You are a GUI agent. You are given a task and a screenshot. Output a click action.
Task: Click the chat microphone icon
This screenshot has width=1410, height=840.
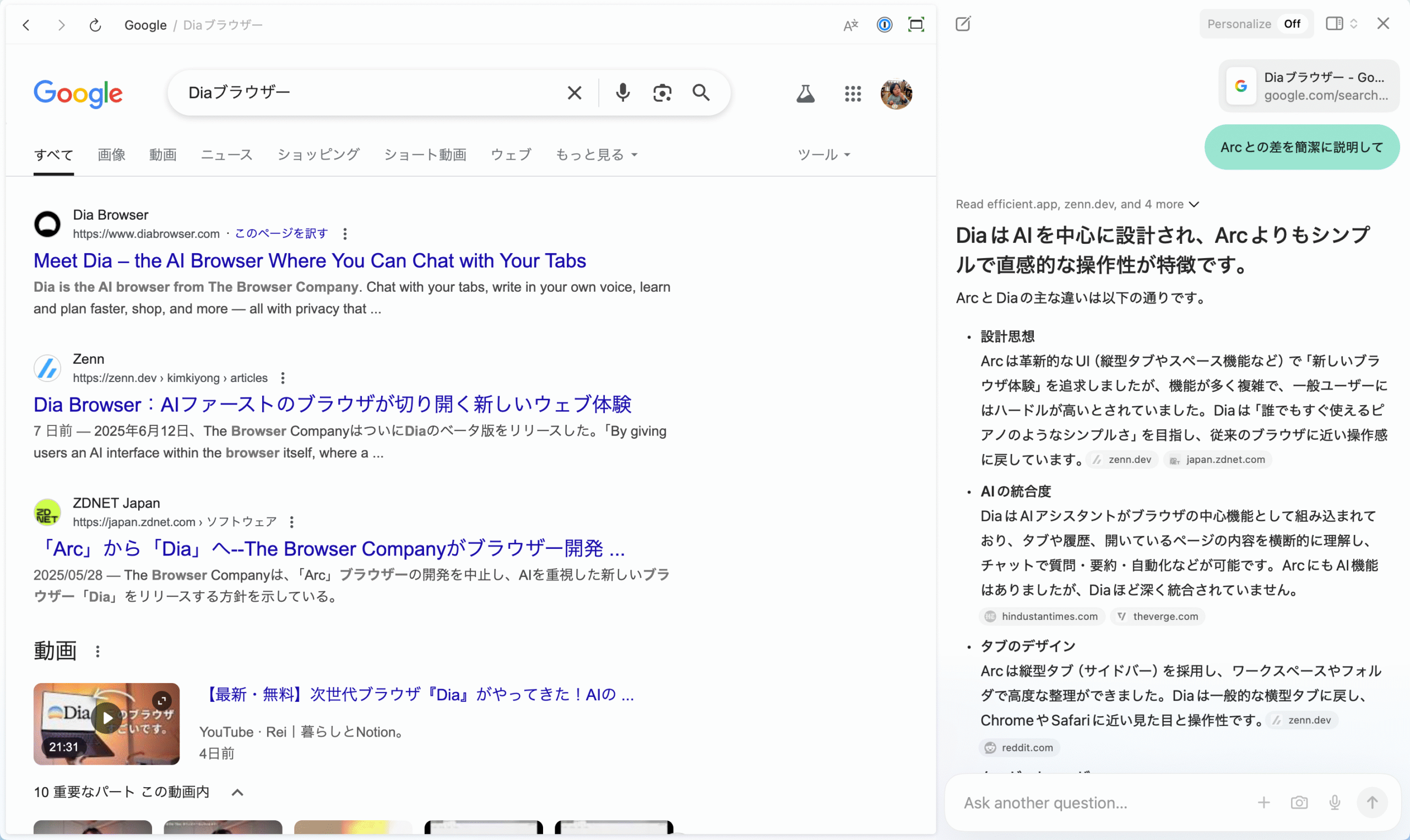pyautogui.click(x=1335, y=803)
